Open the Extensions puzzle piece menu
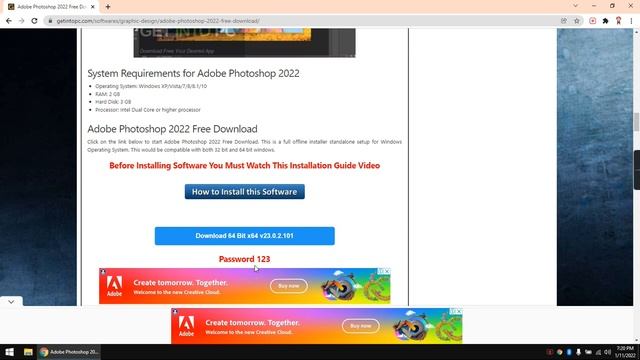Image resolution: width=640 pixels, height=360 pixels. (x=606, y=21)
